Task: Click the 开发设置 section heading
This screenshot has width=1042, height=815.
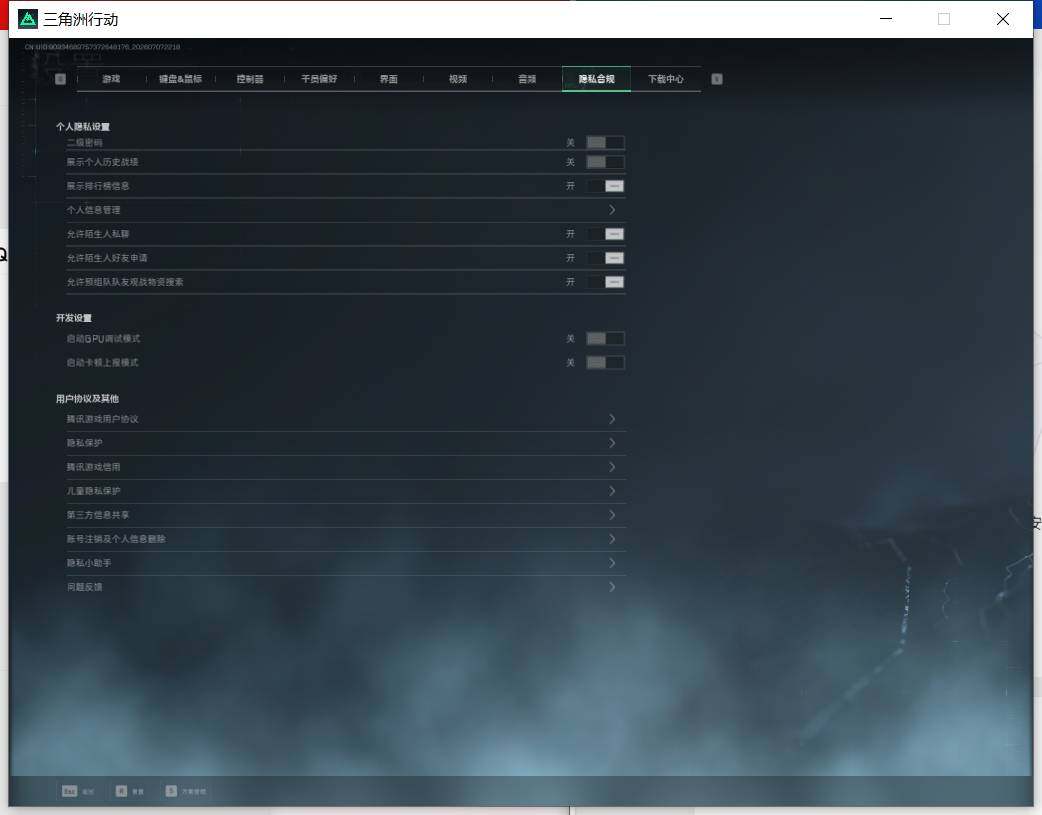Action: click(x=74, y=318)
